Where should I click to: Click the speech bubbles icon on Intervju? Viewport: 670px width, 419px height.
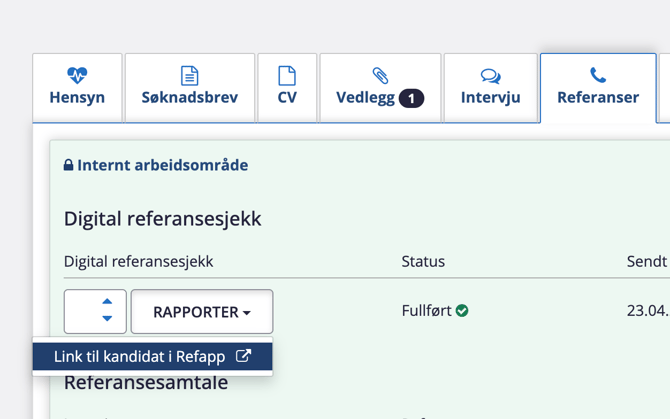point(491,76)
